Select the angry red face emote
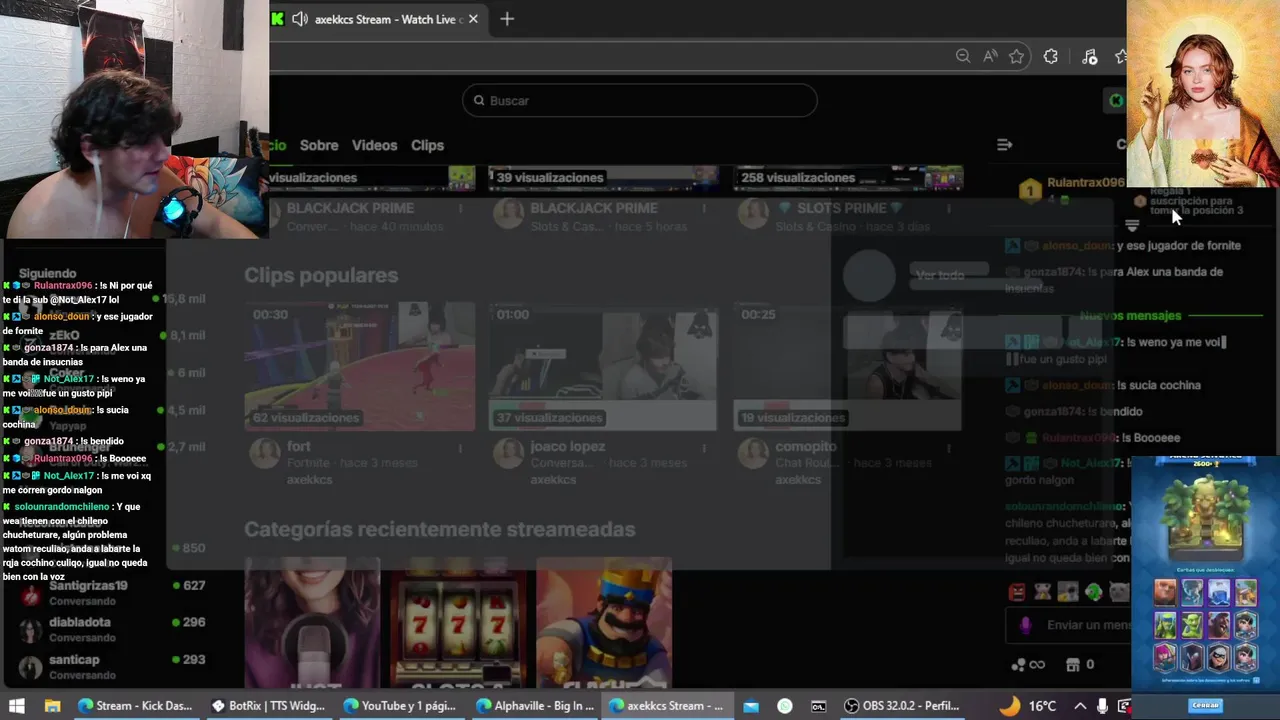The image size is (1280, 720). click(1017, 592)
